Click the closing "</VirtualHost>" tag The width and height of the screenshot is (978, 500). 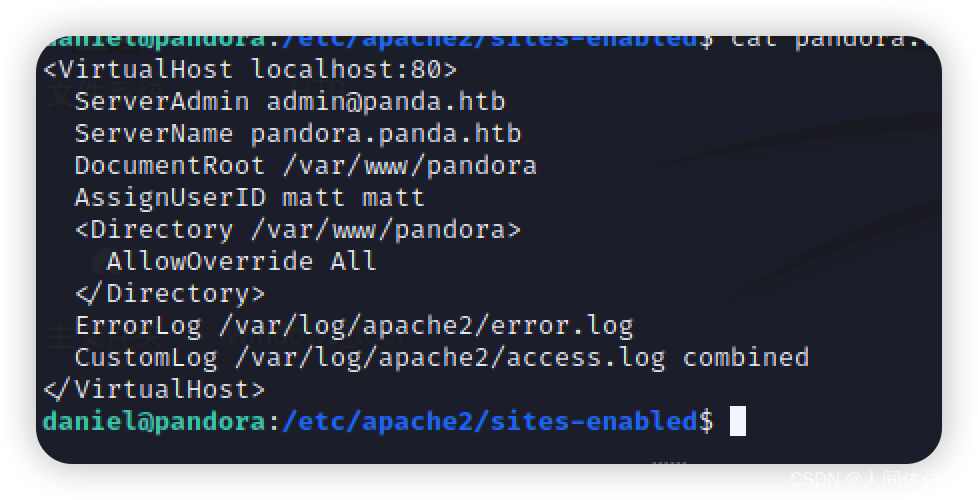[154, 389]
